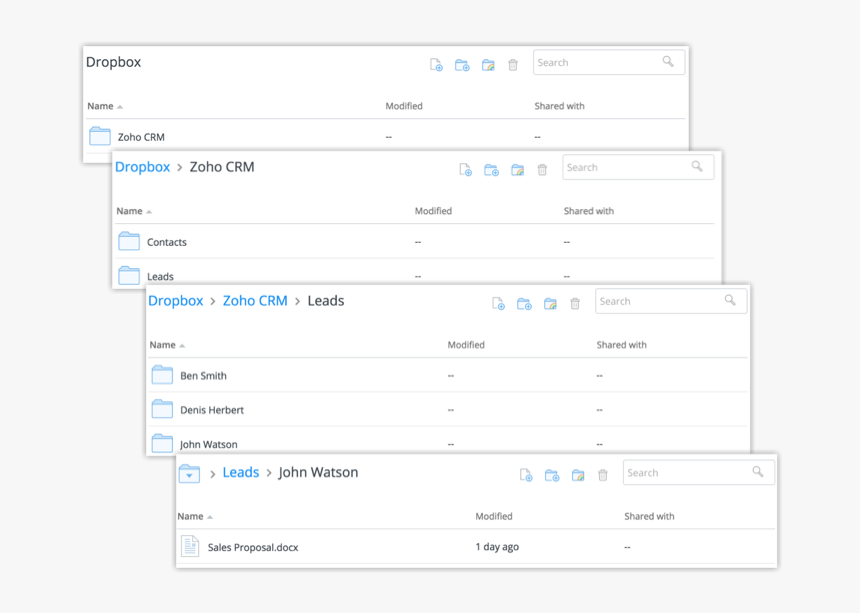Click the trash icon in the John Watson panel
The height and width of the screenshot is (613, 860).
point(603,476)
